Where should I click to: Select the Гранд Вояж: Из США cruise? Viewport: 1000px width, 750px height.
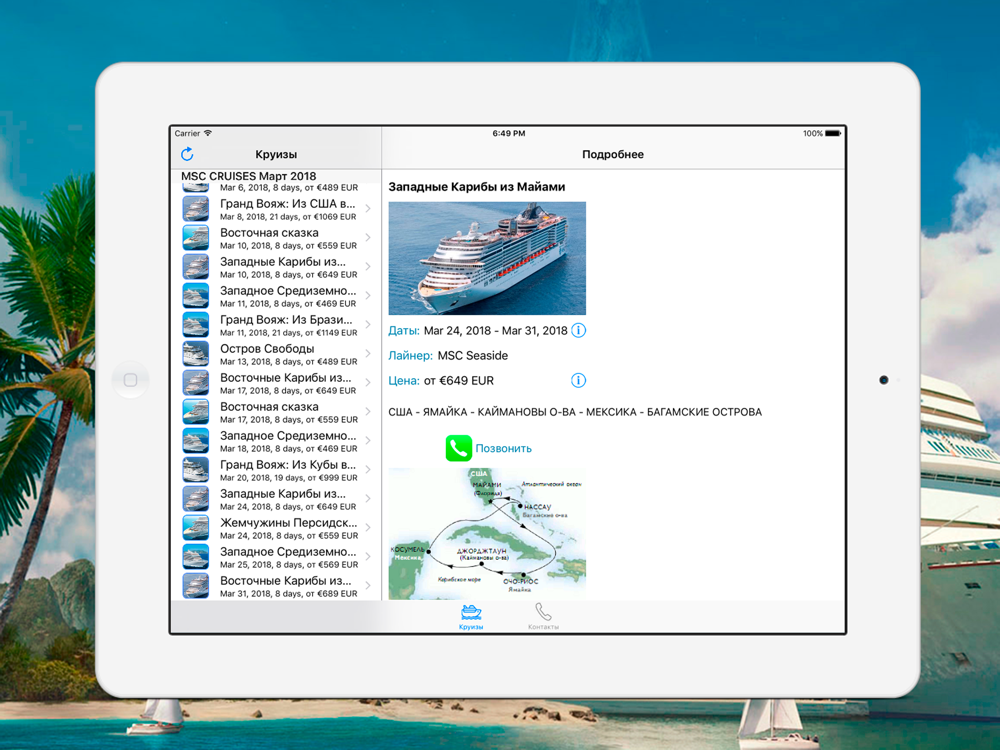(276, 209)
